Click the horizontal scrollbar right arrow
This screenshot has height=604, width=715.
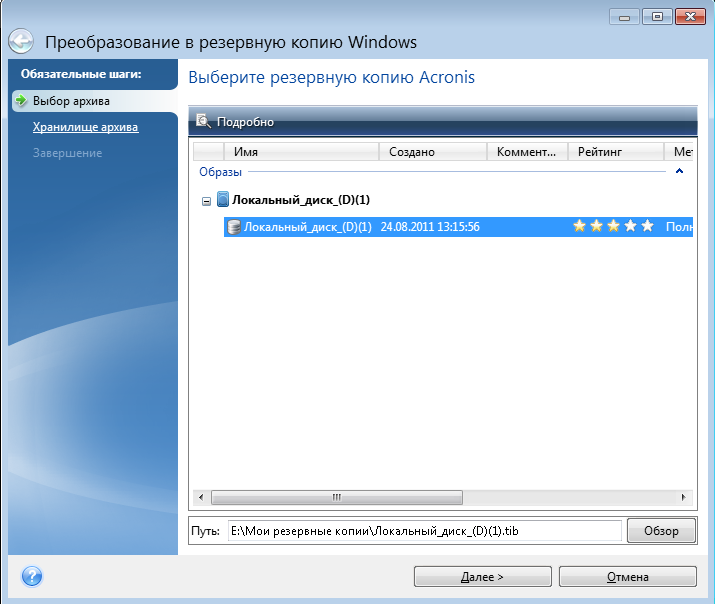point(686,497)
